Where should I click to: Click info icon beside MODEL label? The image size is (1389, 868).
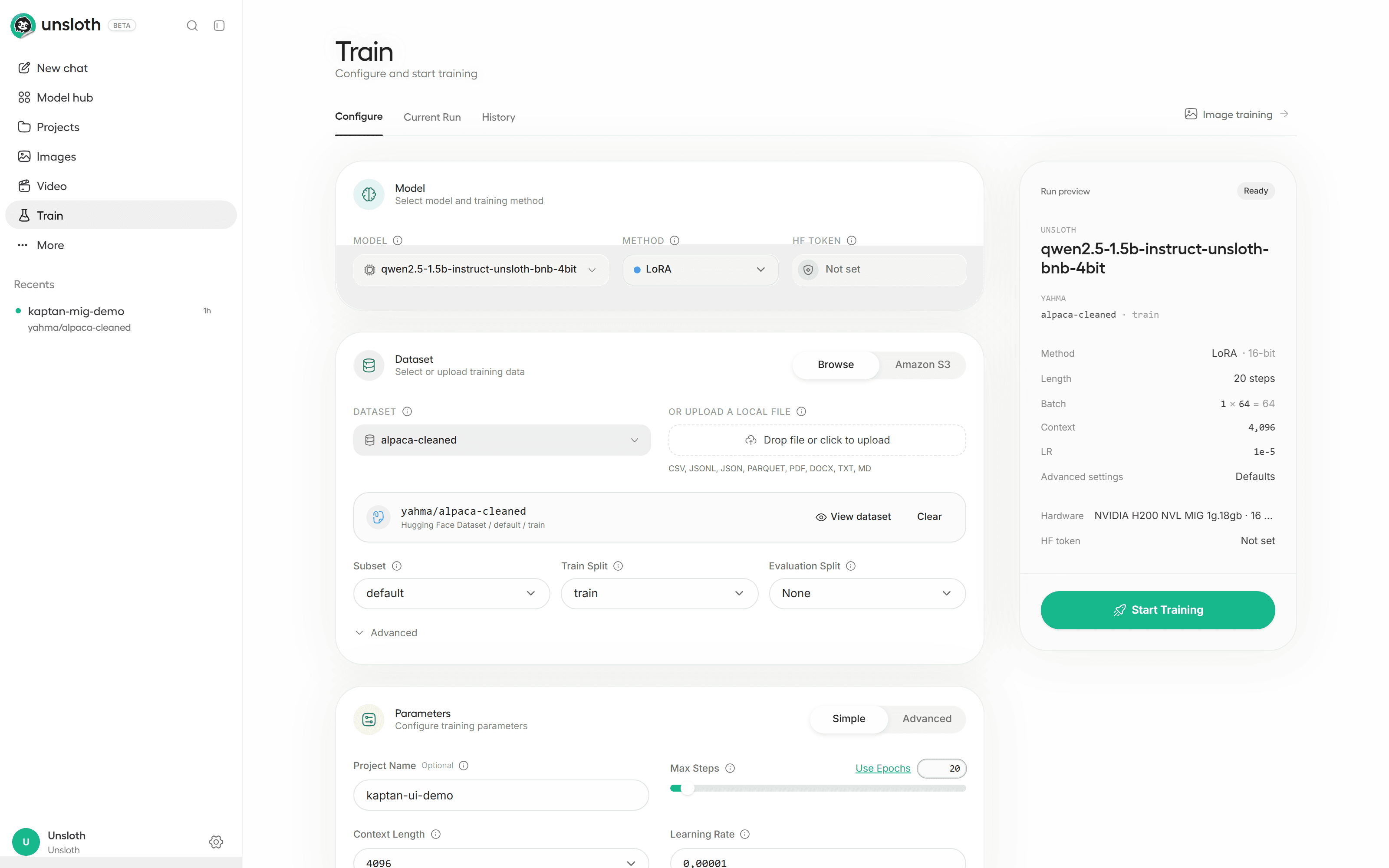(x=398, y=240)
